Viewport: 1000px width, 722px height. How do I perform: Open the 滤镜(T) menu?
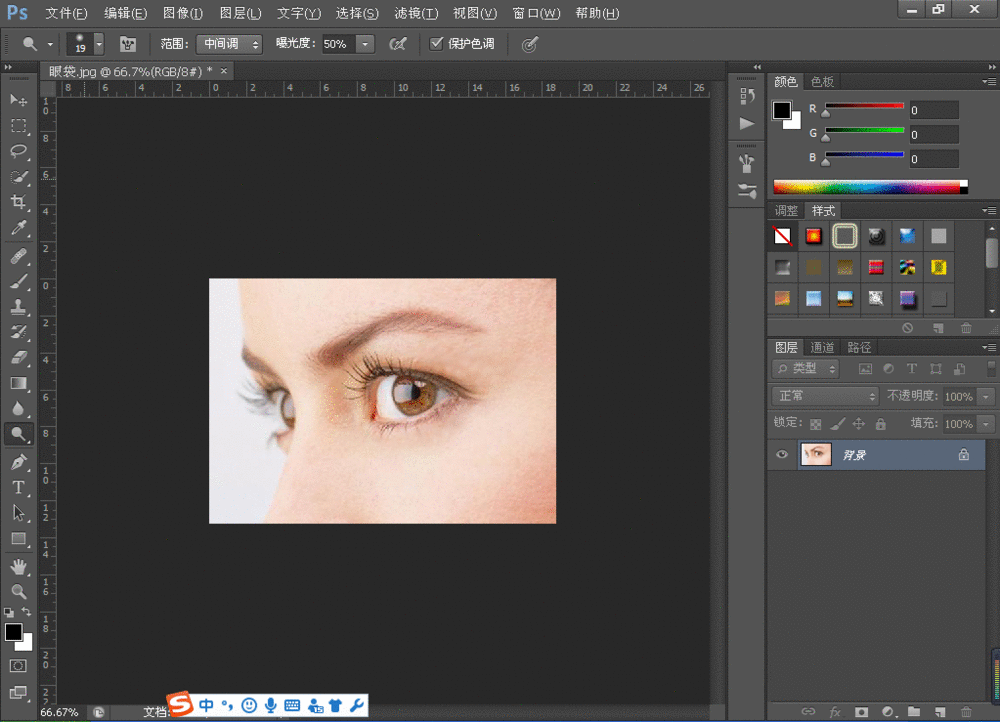point(416,13)
